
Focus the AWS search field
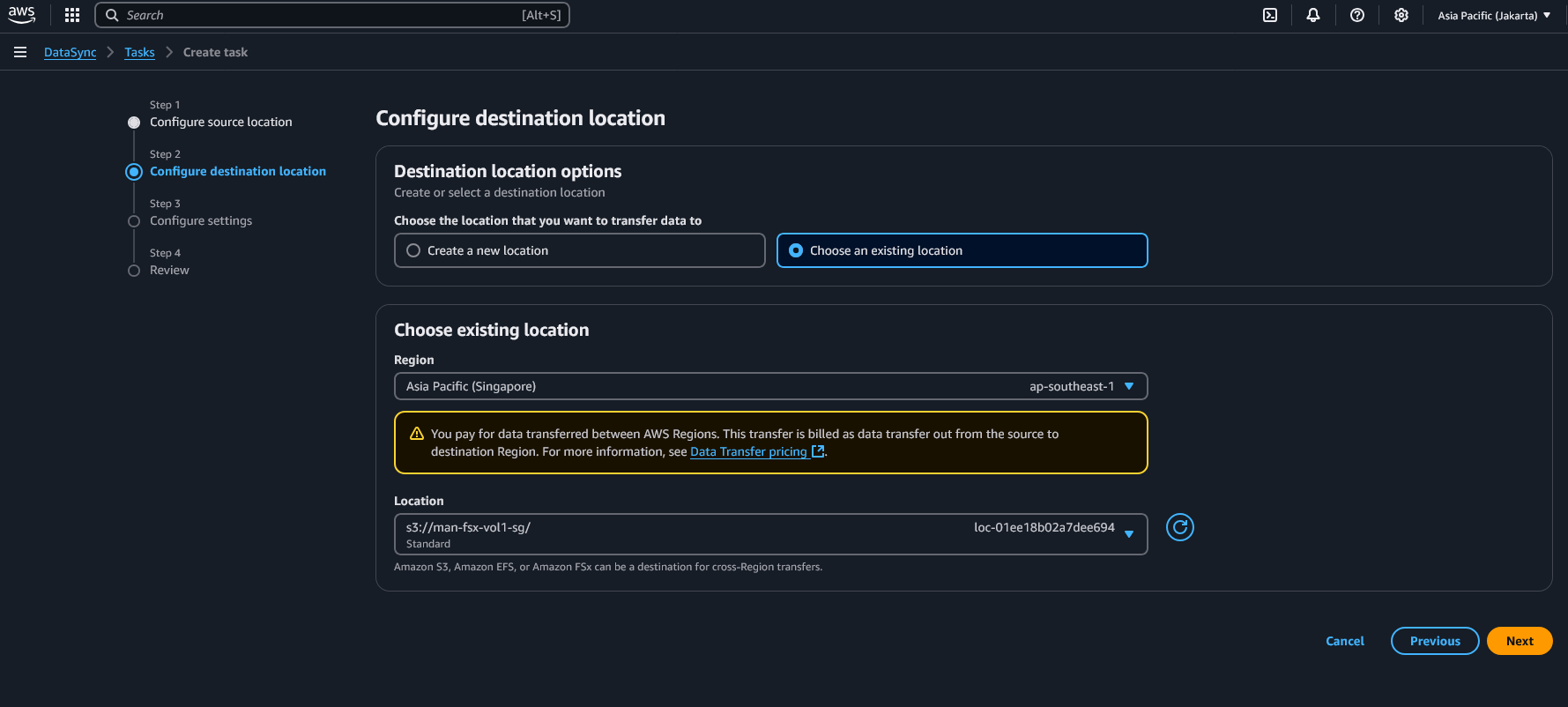332,15
